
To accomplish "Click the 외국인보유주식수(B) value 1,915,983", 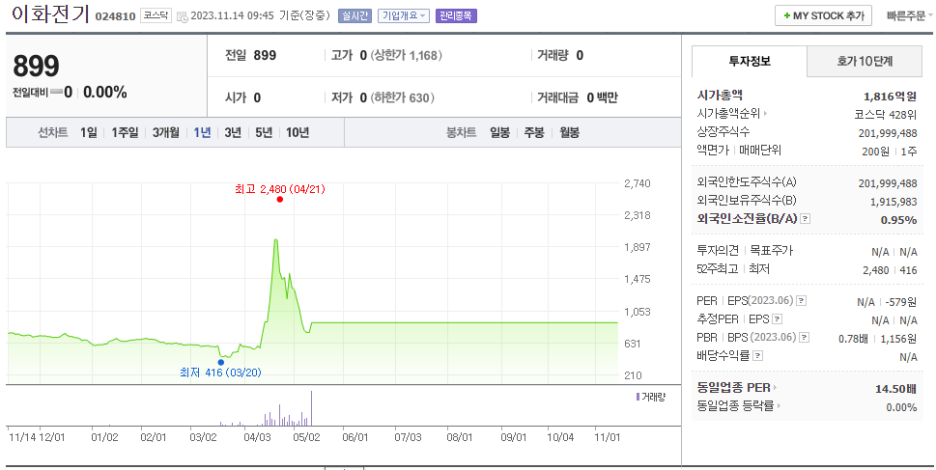I will [x=894, y=202].
